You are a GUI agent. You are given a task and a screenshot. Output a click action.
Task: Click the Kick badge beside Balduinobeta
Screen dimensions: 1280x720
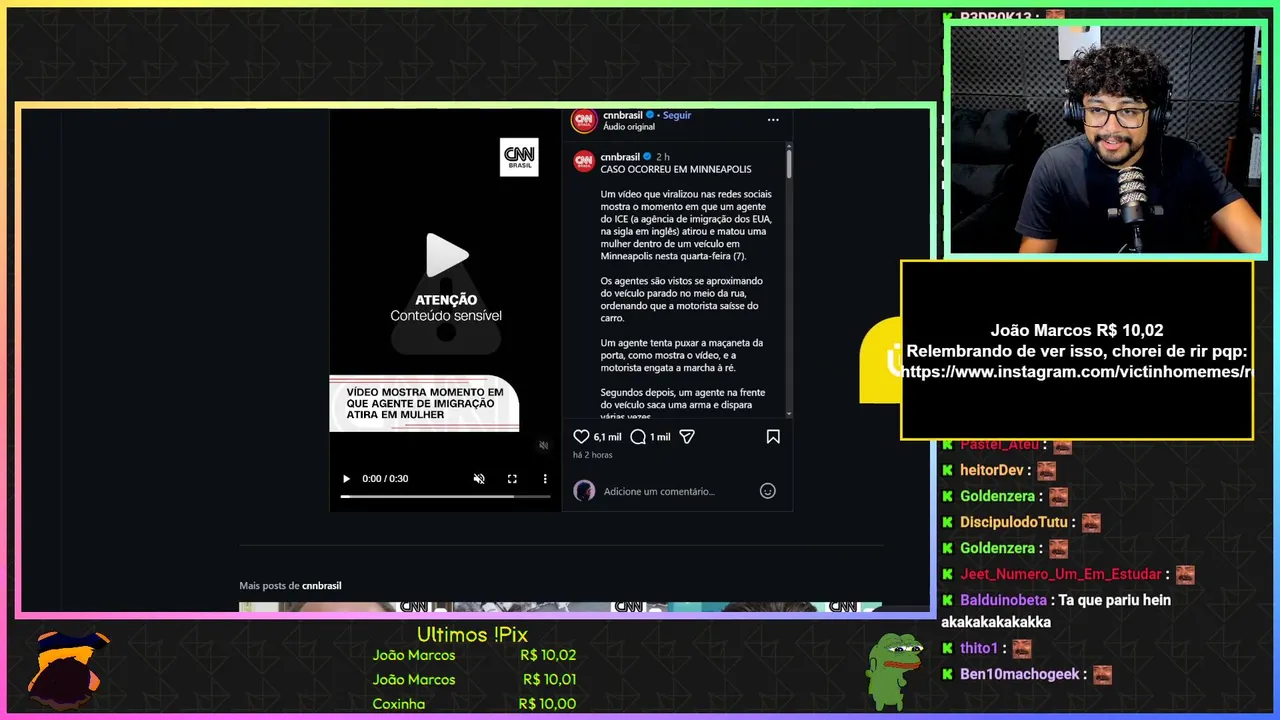(x=947, y=600)
